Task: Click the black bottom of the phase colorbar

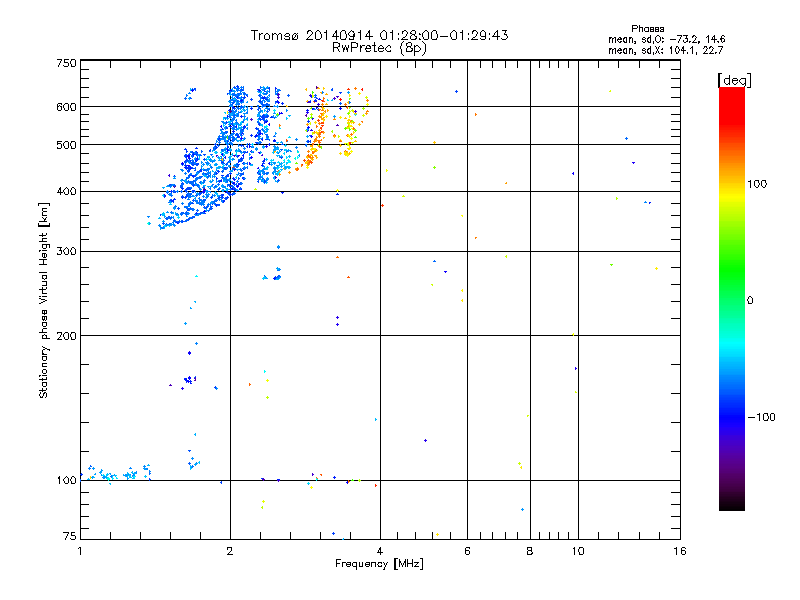Action: [x=732, y=503]
